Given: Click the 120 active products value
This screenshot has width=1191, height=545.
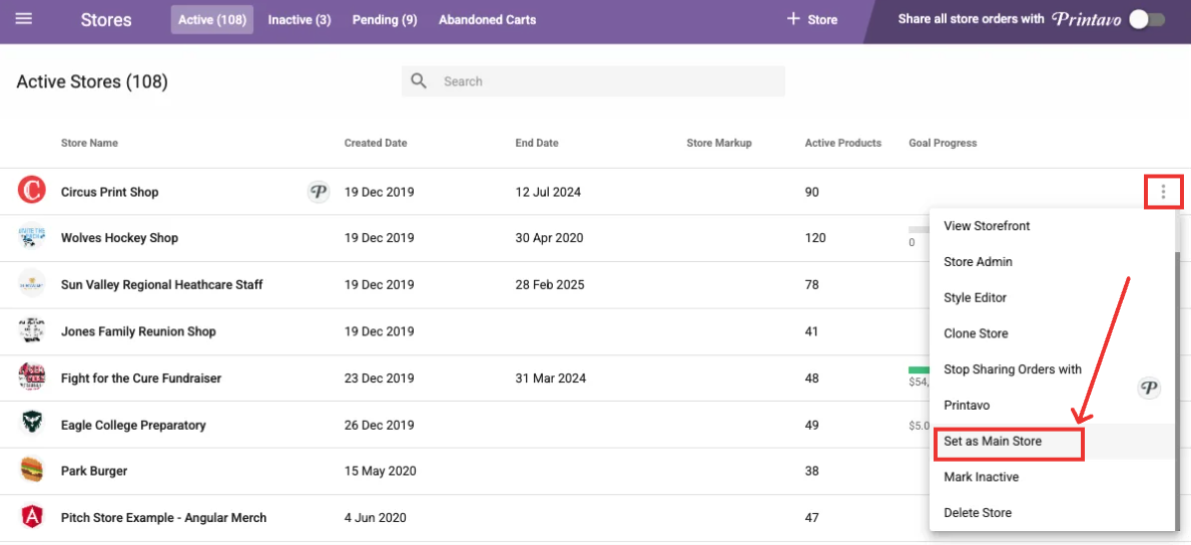Looking at the screenshot, I should click(x=815, y=238).
